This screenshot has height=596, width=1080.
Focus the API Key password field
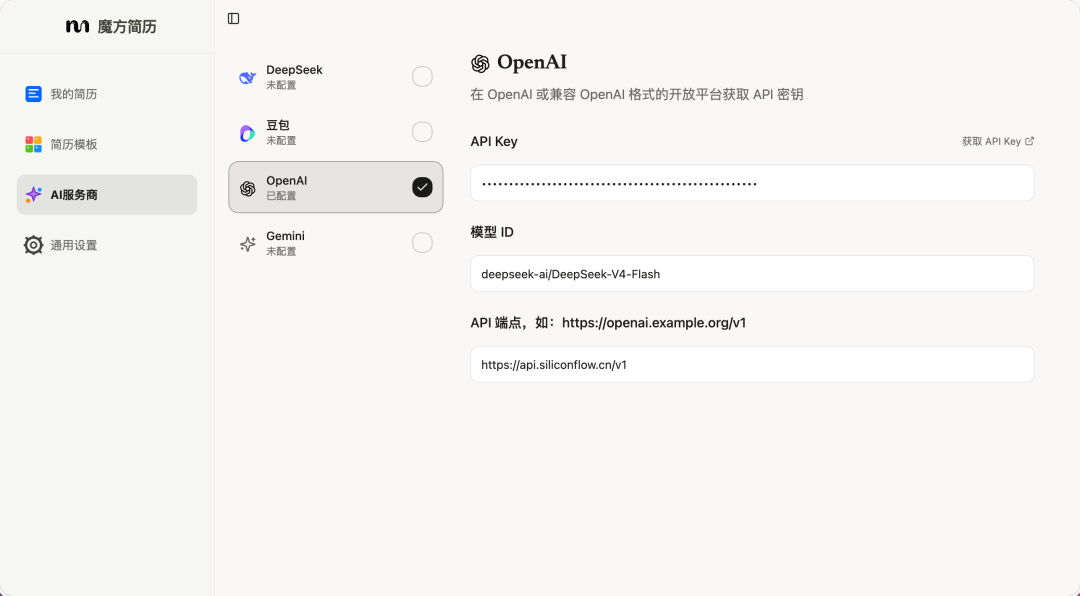(752, 183)
